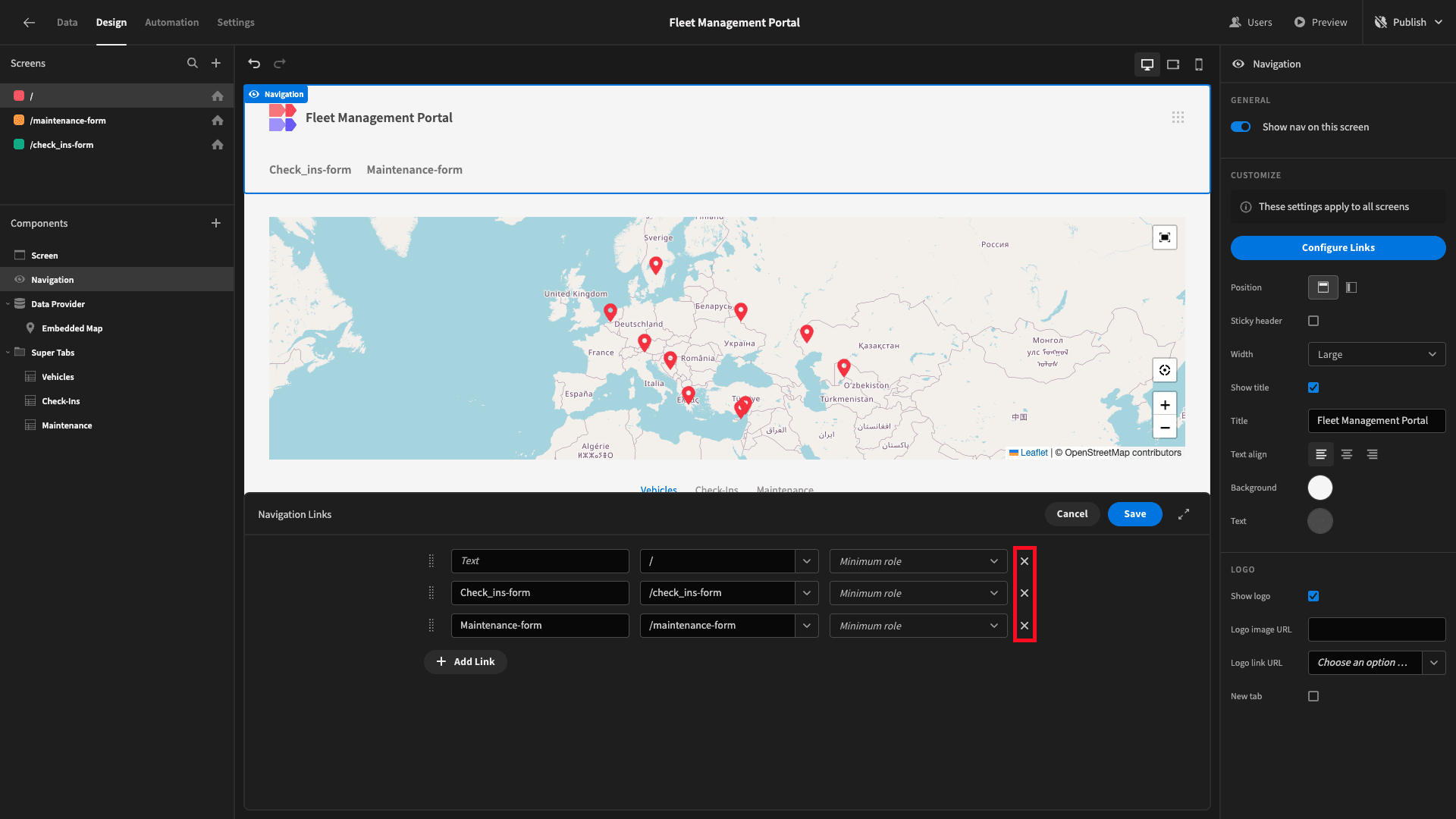Viewport: 1456px width, 819px height.
Task: Remove the Maintenance-form navigation link
Action: (1025, 626)
